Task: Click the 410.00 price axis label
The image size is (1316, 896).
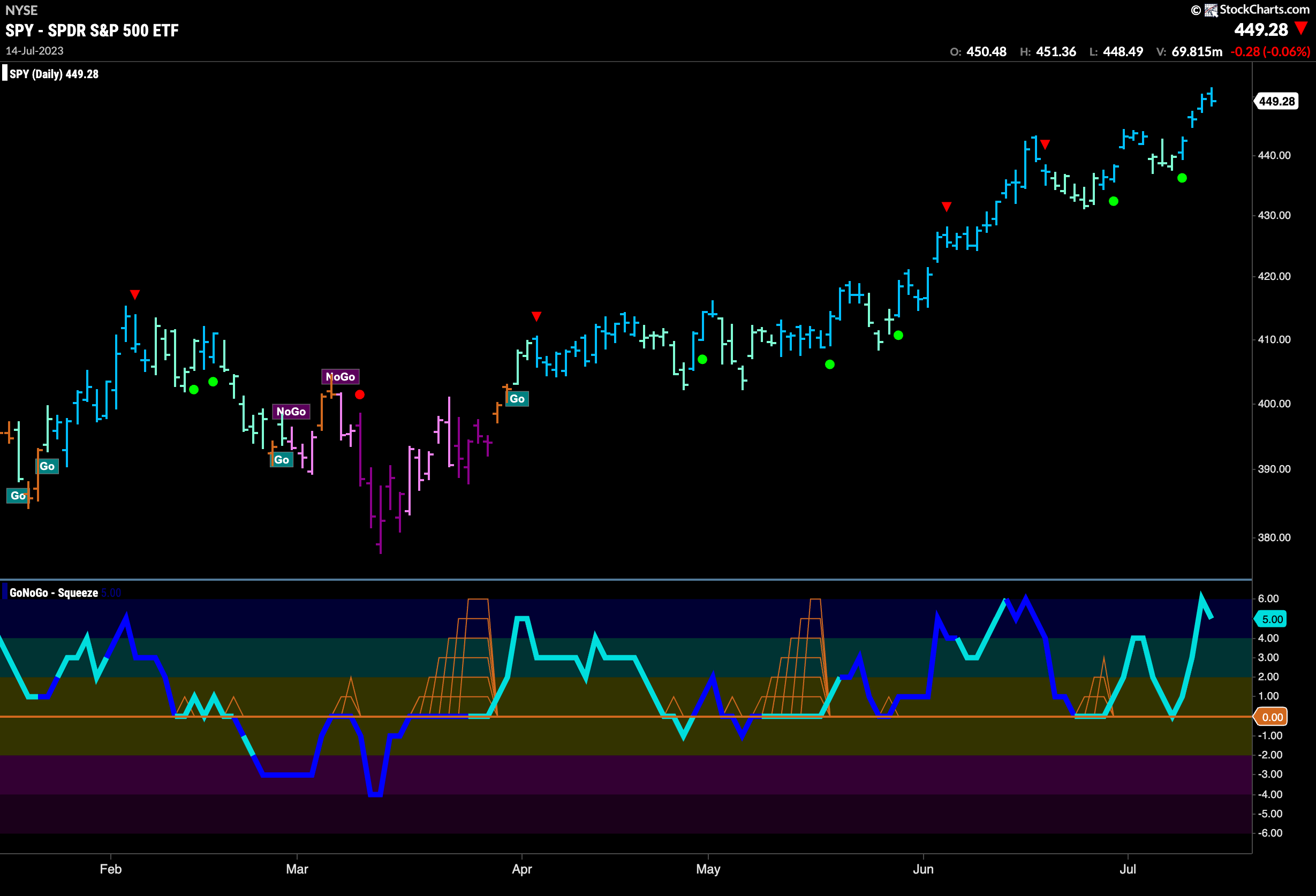Action: point(1274,339)
